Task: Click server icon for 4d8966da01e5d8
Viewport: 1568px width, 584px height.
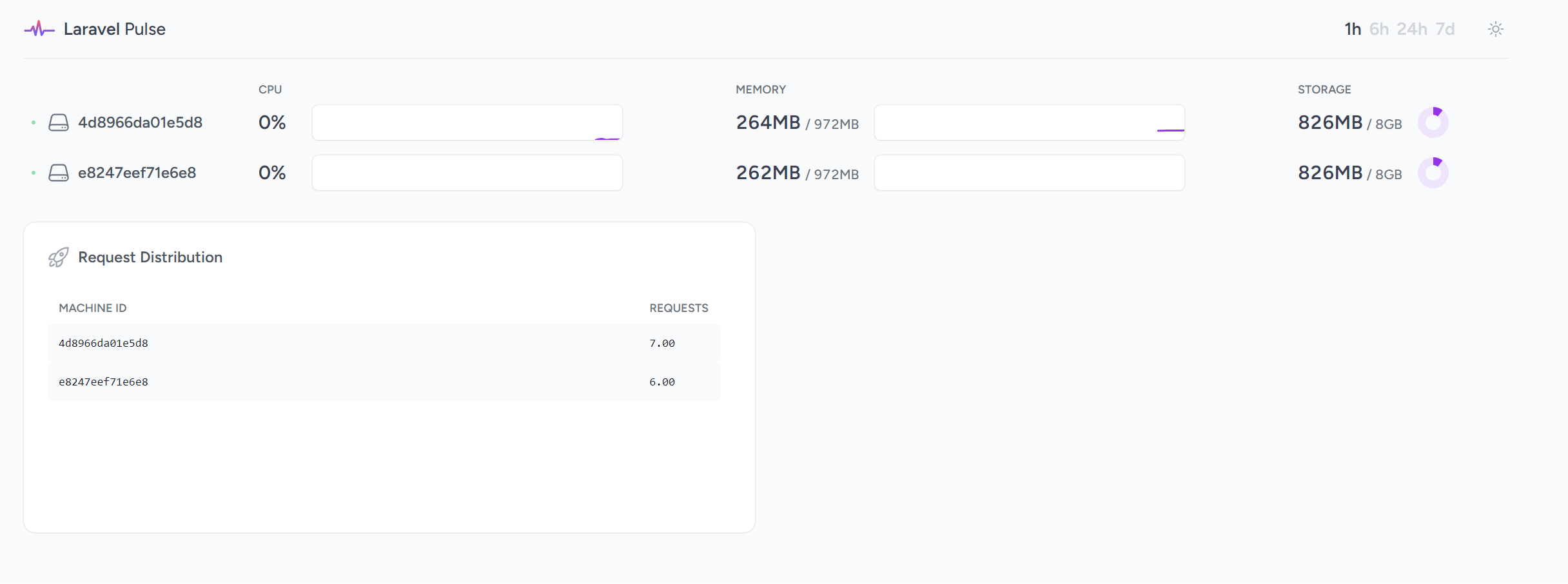Action: (x=59, y=122)
